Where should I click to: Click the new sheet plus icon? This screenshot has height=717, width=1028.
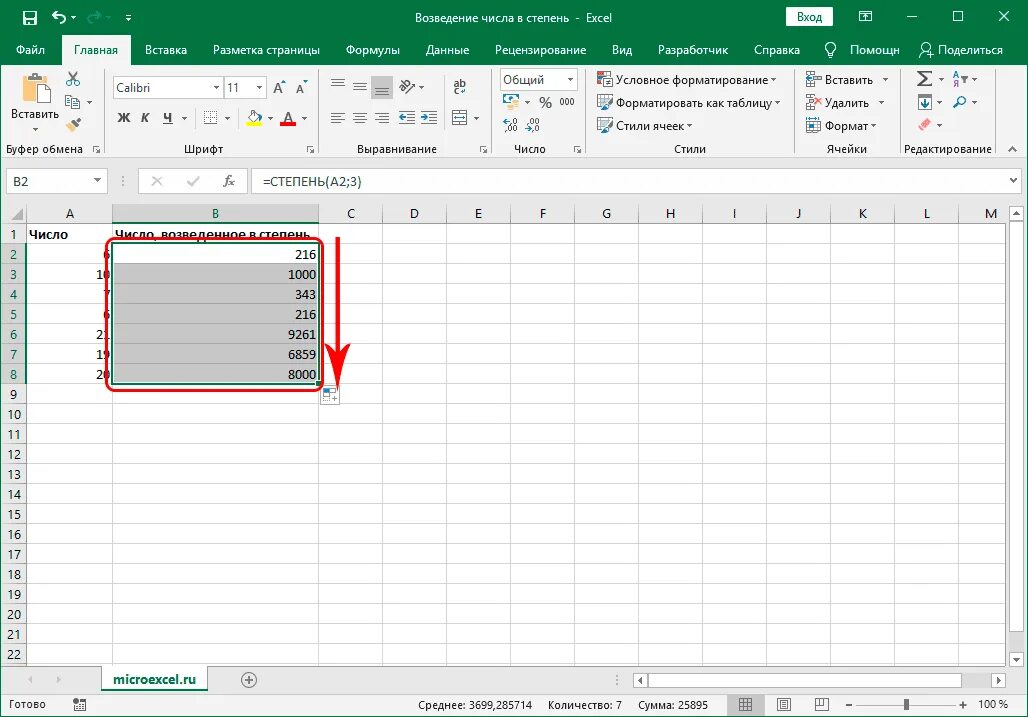click(248, 680)
